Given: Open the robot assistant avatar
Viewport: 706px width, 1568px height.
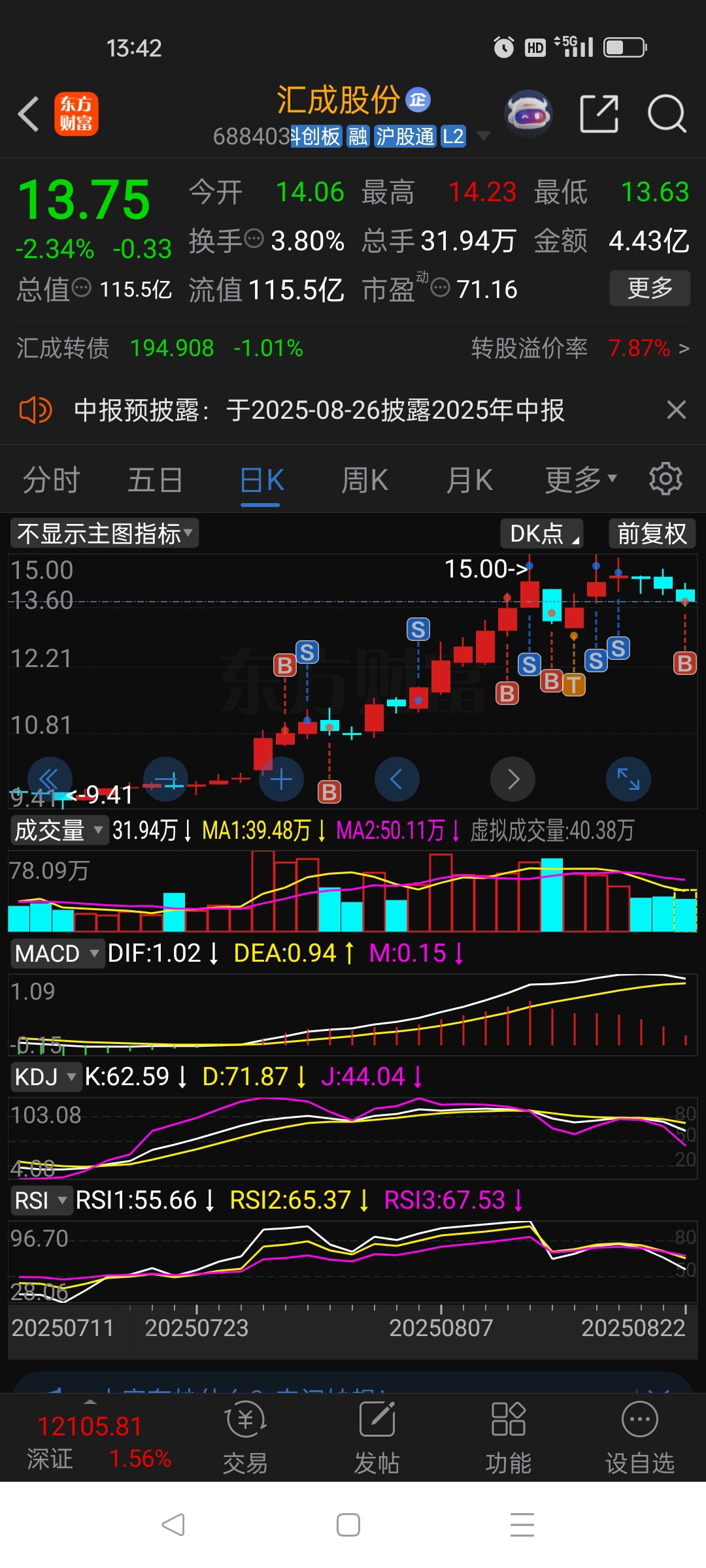Looking at the screenshot, I should tap(528, 114).
